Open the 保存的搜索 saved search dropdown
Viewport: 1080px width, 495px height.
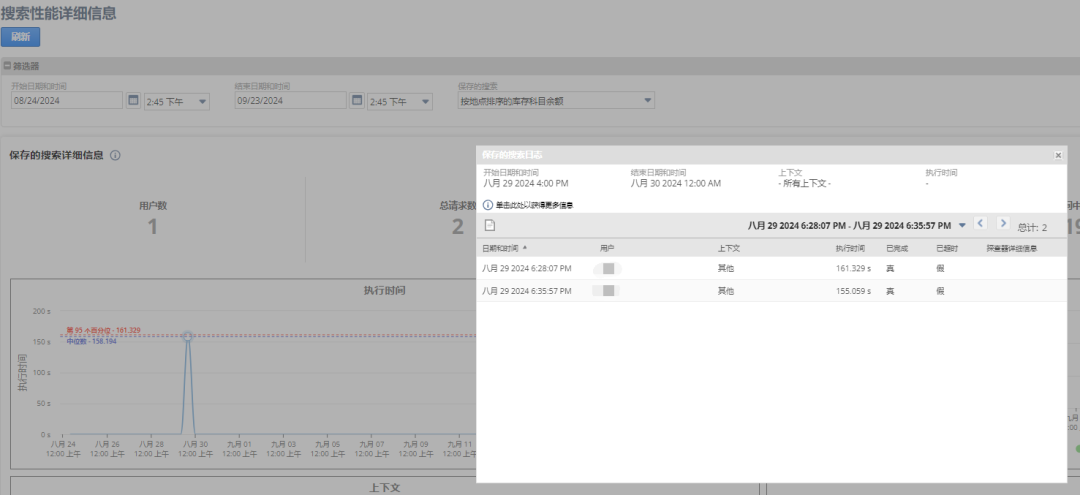(x=556, y=101)
